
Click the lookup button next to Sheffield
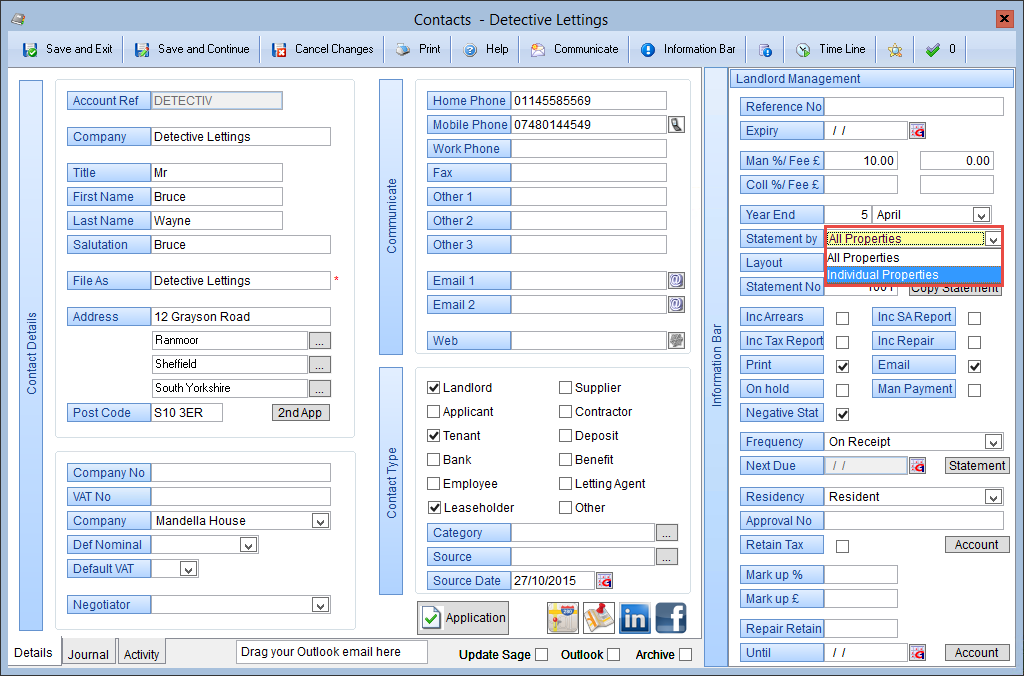coord(319,364)
